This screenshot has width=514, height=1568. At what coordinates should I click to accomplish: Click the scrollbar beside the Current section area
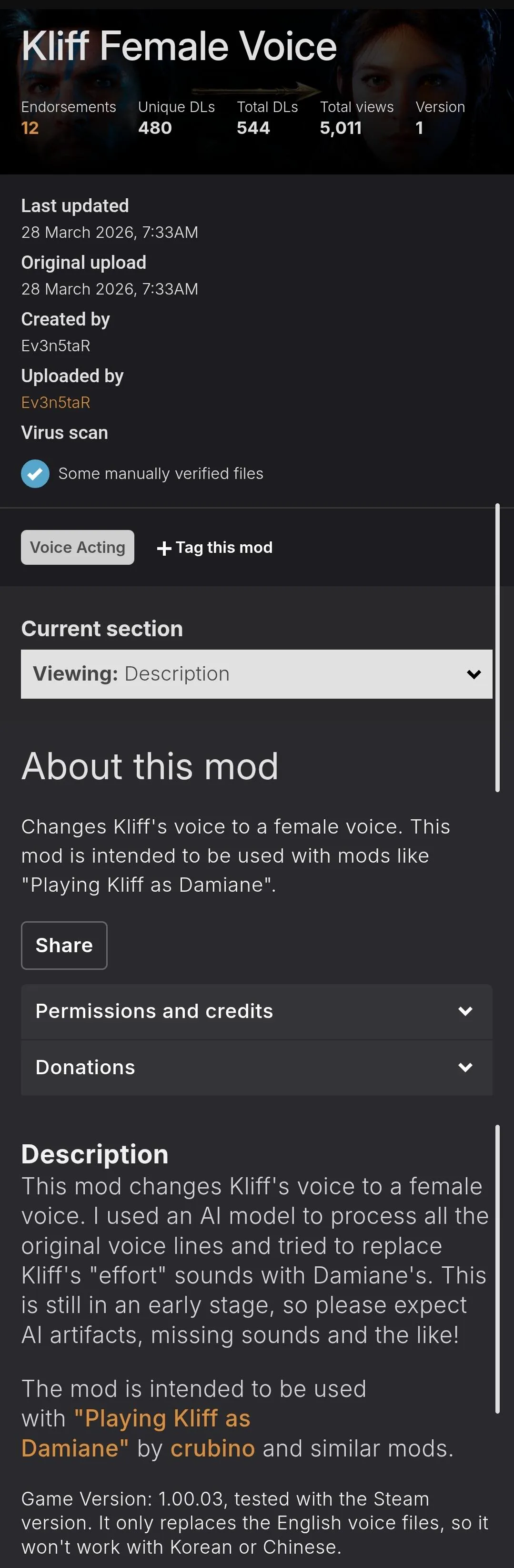point(498,647)
